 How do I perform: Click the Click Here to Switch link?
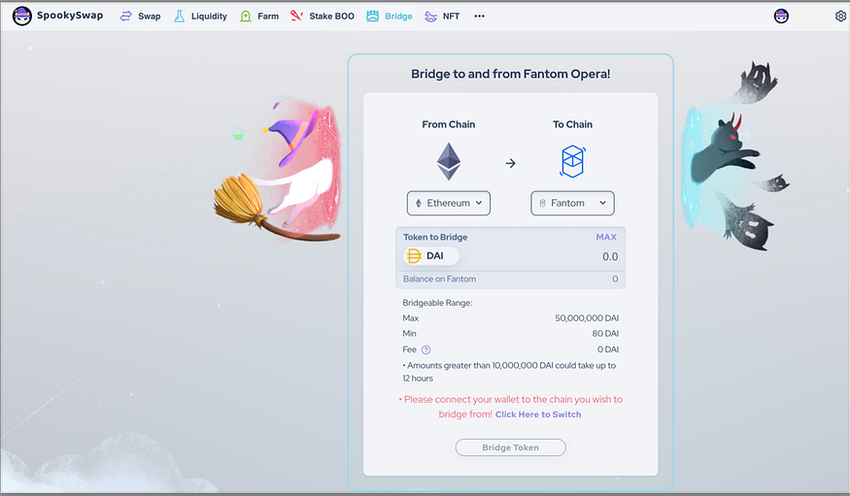(538, 414)
